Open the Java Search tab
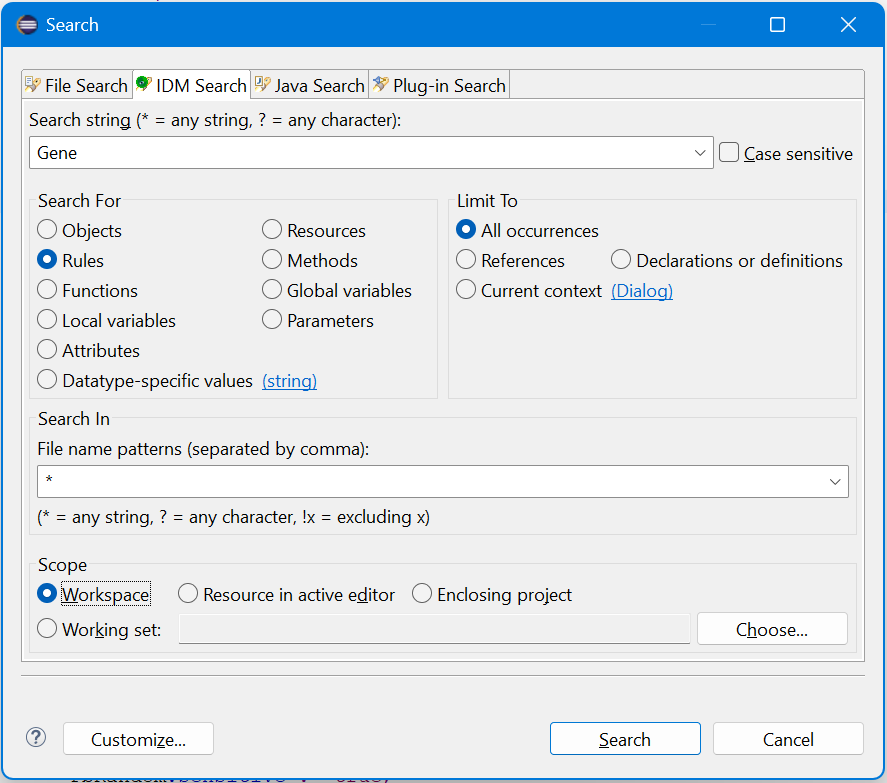The height and width of the screenshot is (783, 887). pos(309,86)
